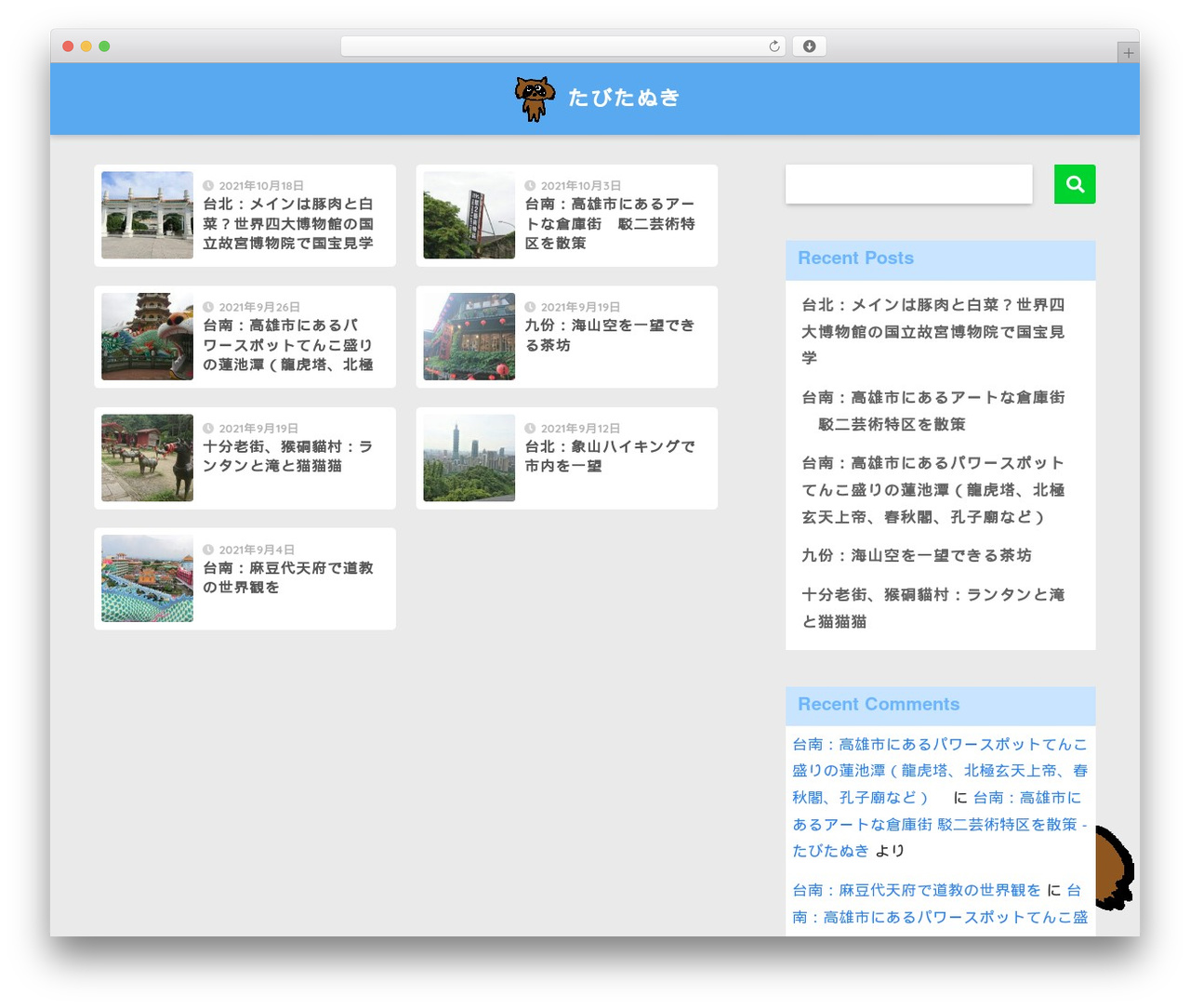
Task: Open thumbnail of 十分老街 猴硐貓村 post
Action: click(x=147, y=458)
